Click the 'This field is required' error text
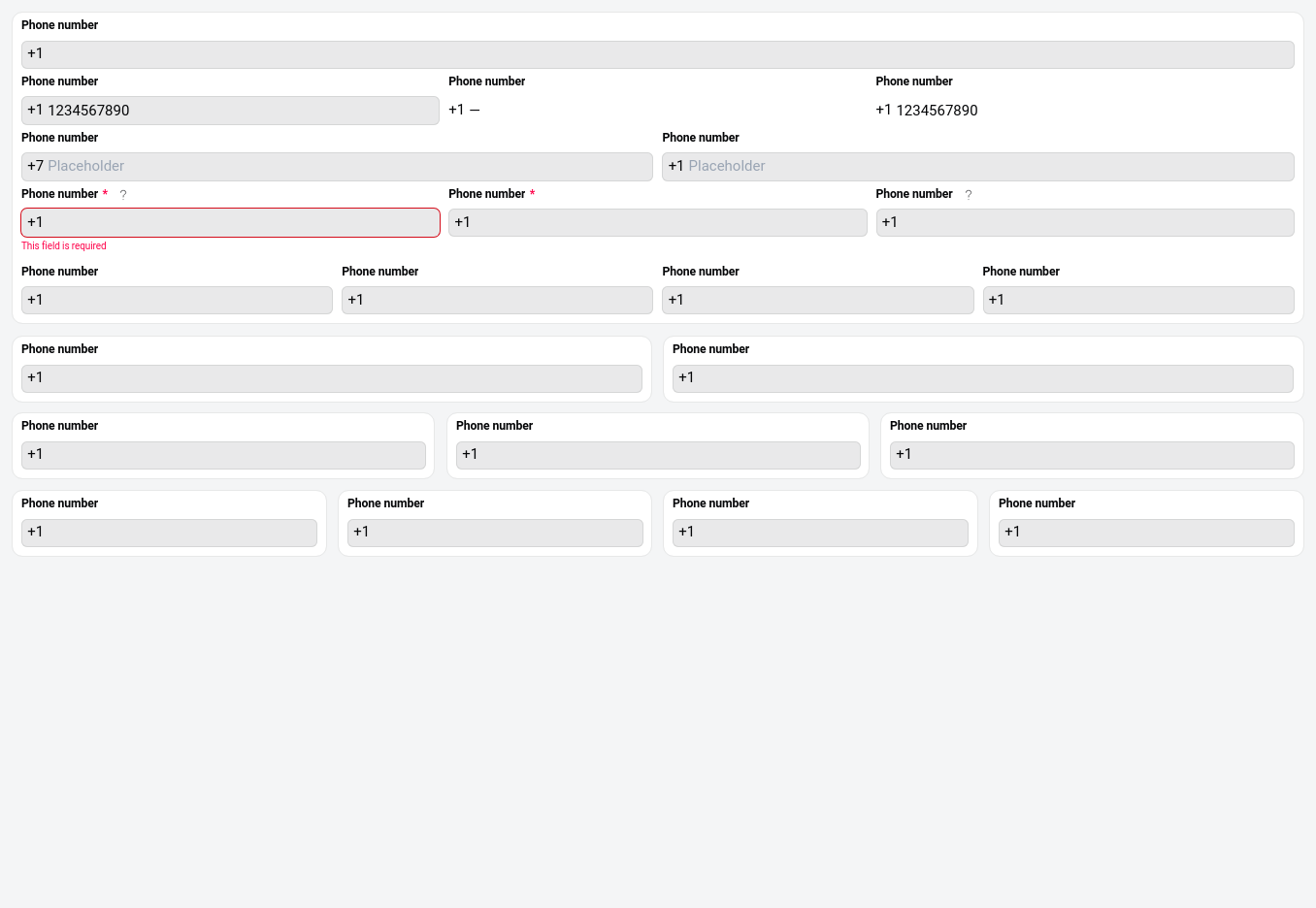This screenshot has width=1316, height=908. click(64, 246)
